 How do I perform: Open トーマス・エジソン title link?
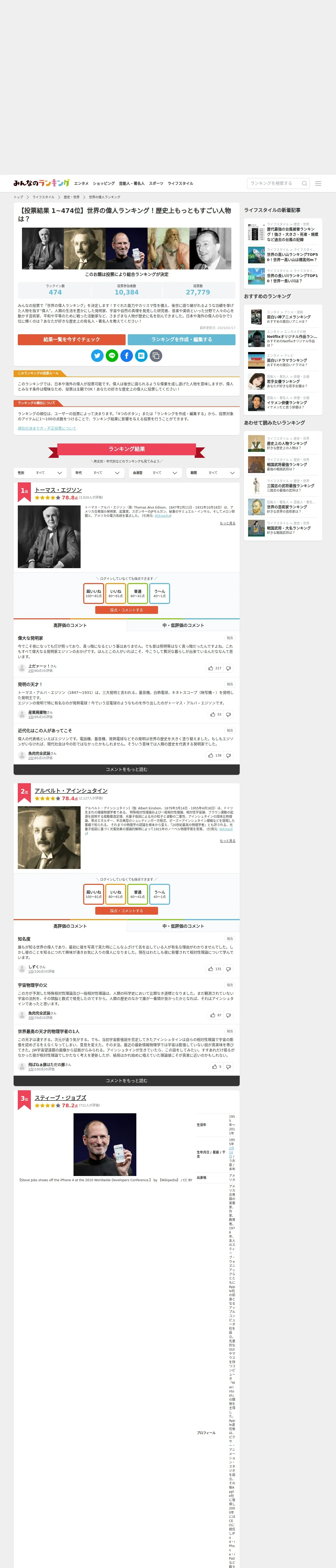(58, 489)
